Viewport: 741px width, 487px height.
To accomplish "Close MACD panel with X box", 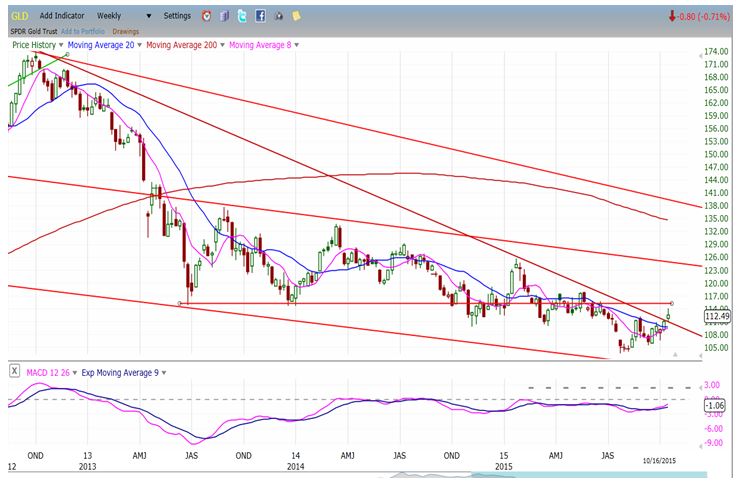I will [x=15, y=371].
